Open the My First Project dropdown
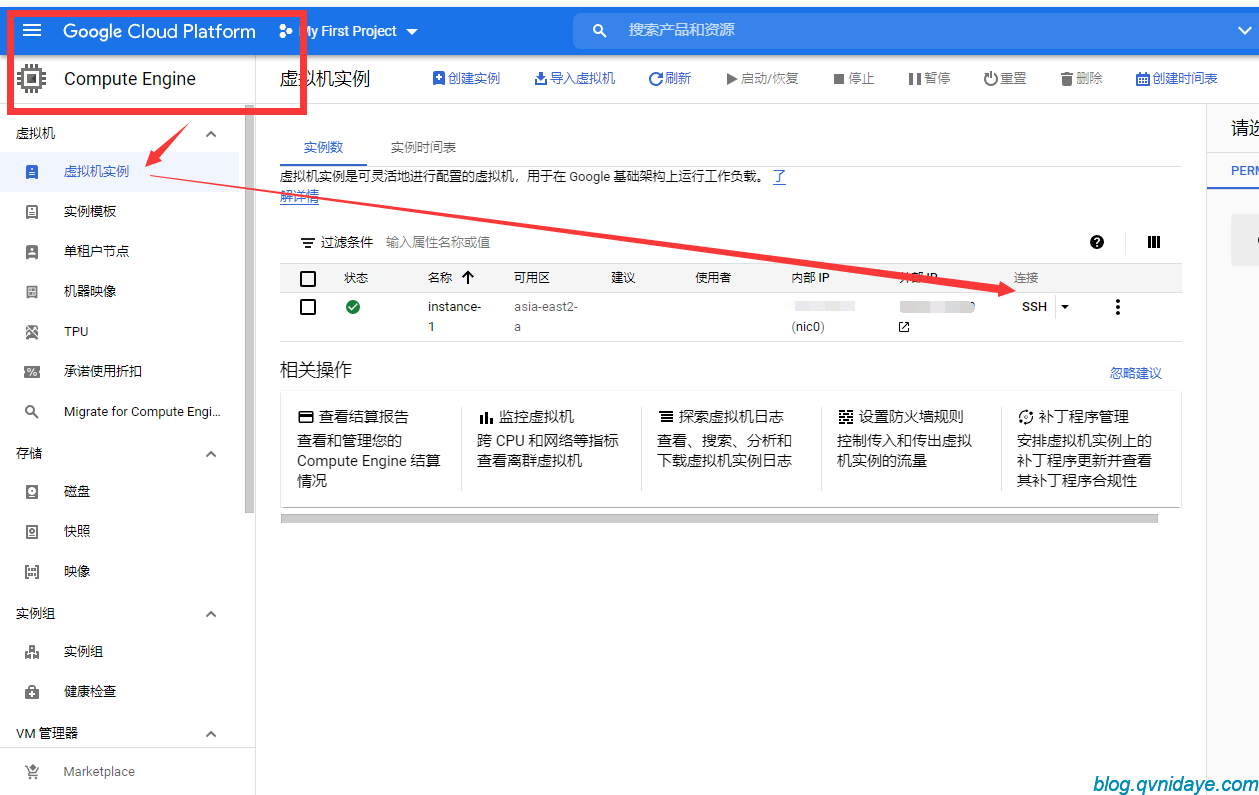 click(x=358, y=31)
